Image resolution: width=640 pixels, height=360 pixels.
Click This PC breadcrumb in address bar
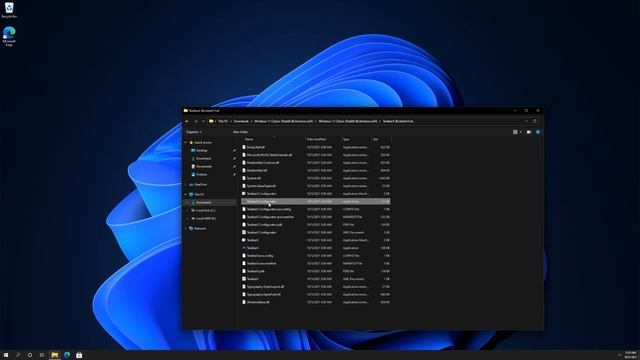[223, 121]
